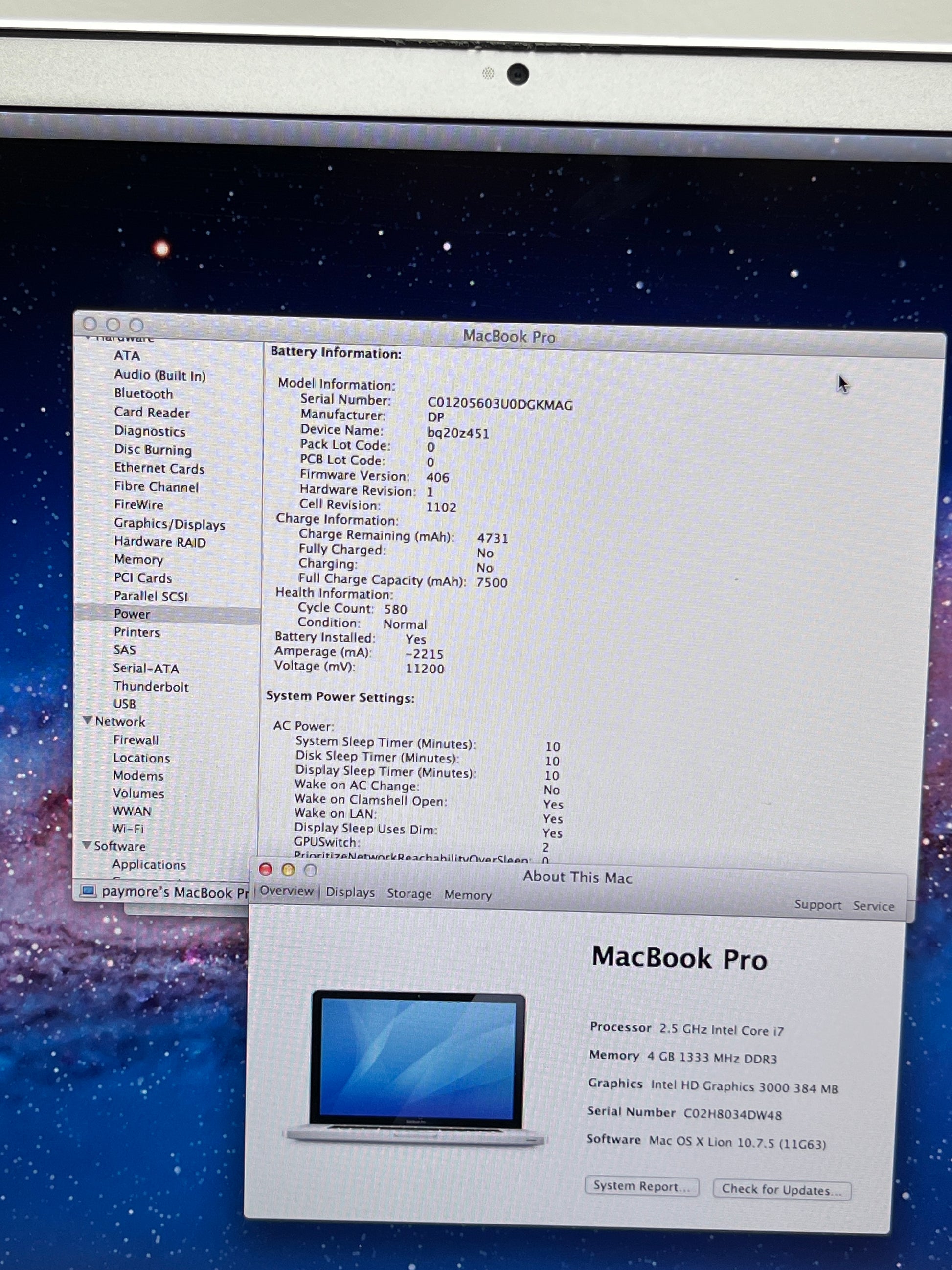Open the Storage tab
Image resolution: width=952 pixels, height=1270 pixels.
click(x=409, y=893)
